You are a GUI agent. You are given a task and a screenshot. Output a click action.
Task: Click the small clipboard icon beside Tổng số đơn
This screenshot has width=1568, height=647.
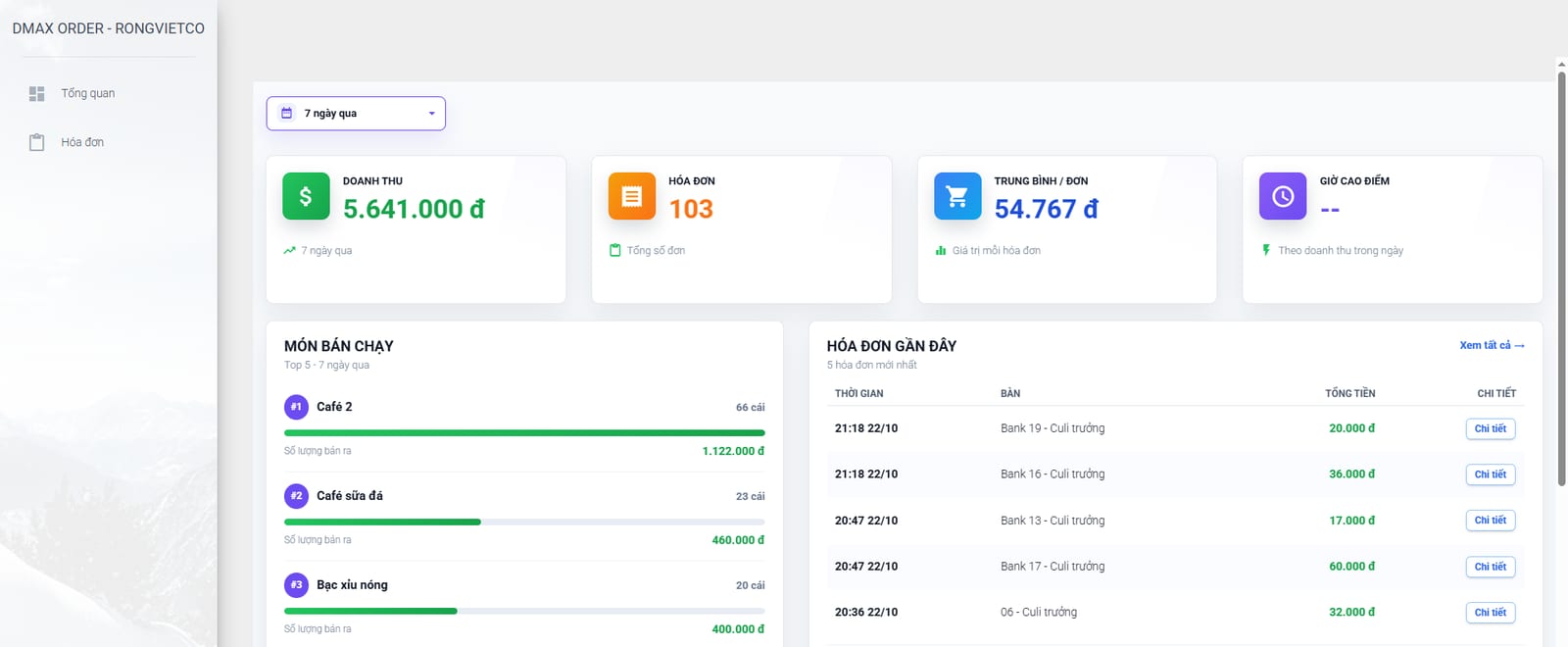[x=615, y=251]
